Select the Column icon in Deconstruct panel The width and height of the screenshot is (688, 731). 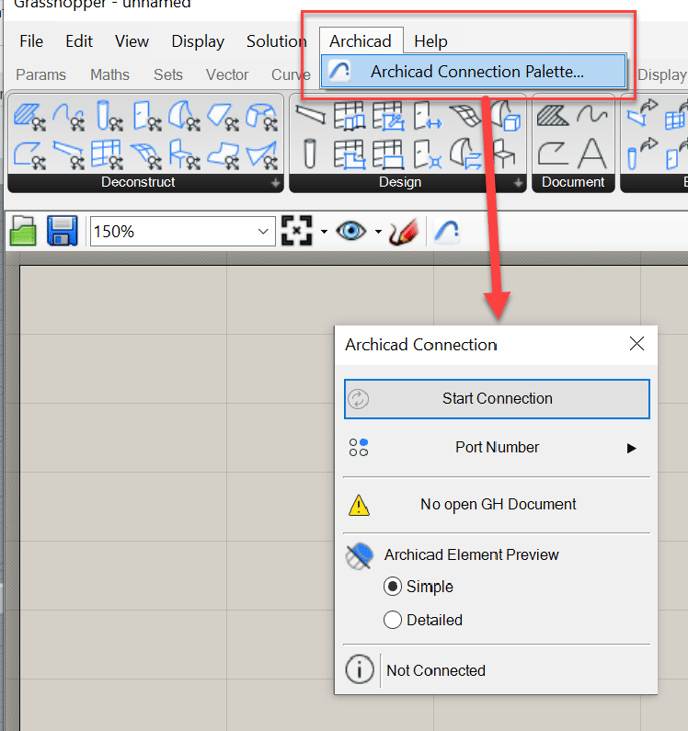point(108,116)
